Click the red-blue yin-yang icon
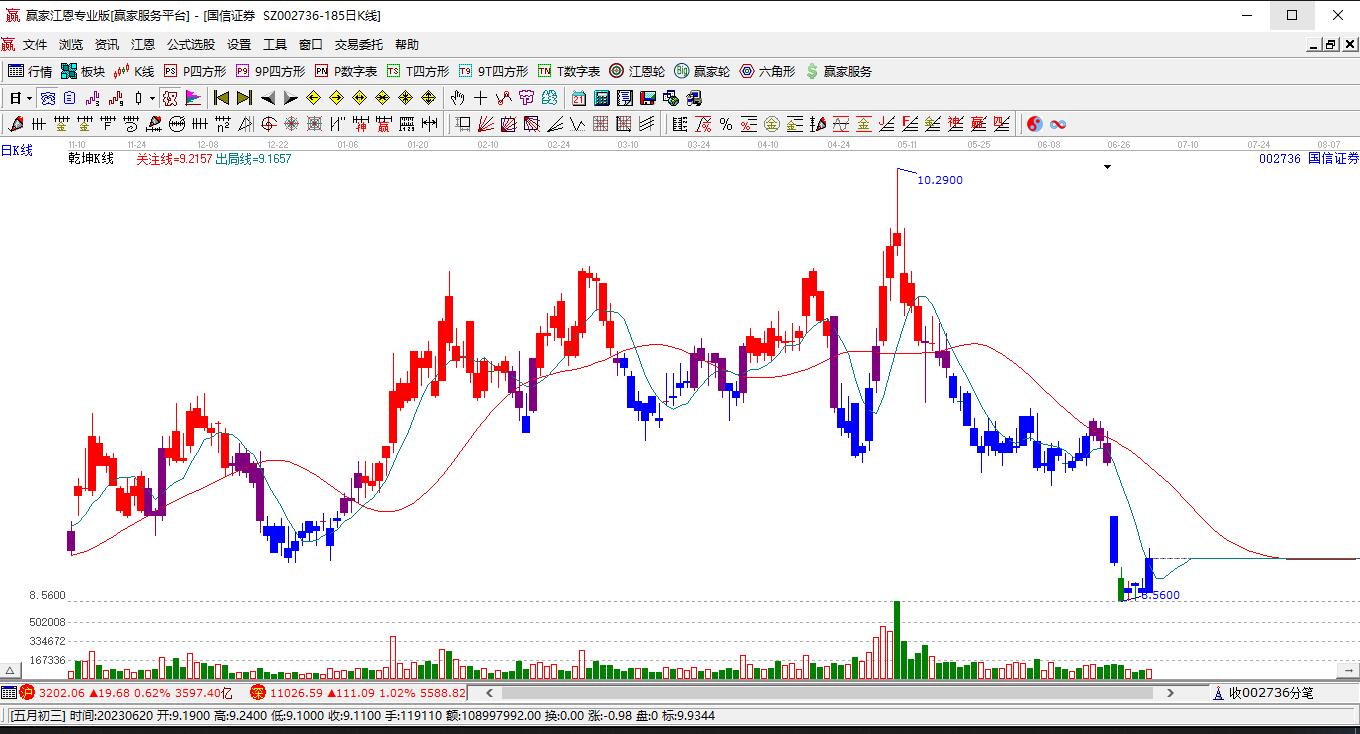Screen dimensions: 1360x734 click(1035, 124)
